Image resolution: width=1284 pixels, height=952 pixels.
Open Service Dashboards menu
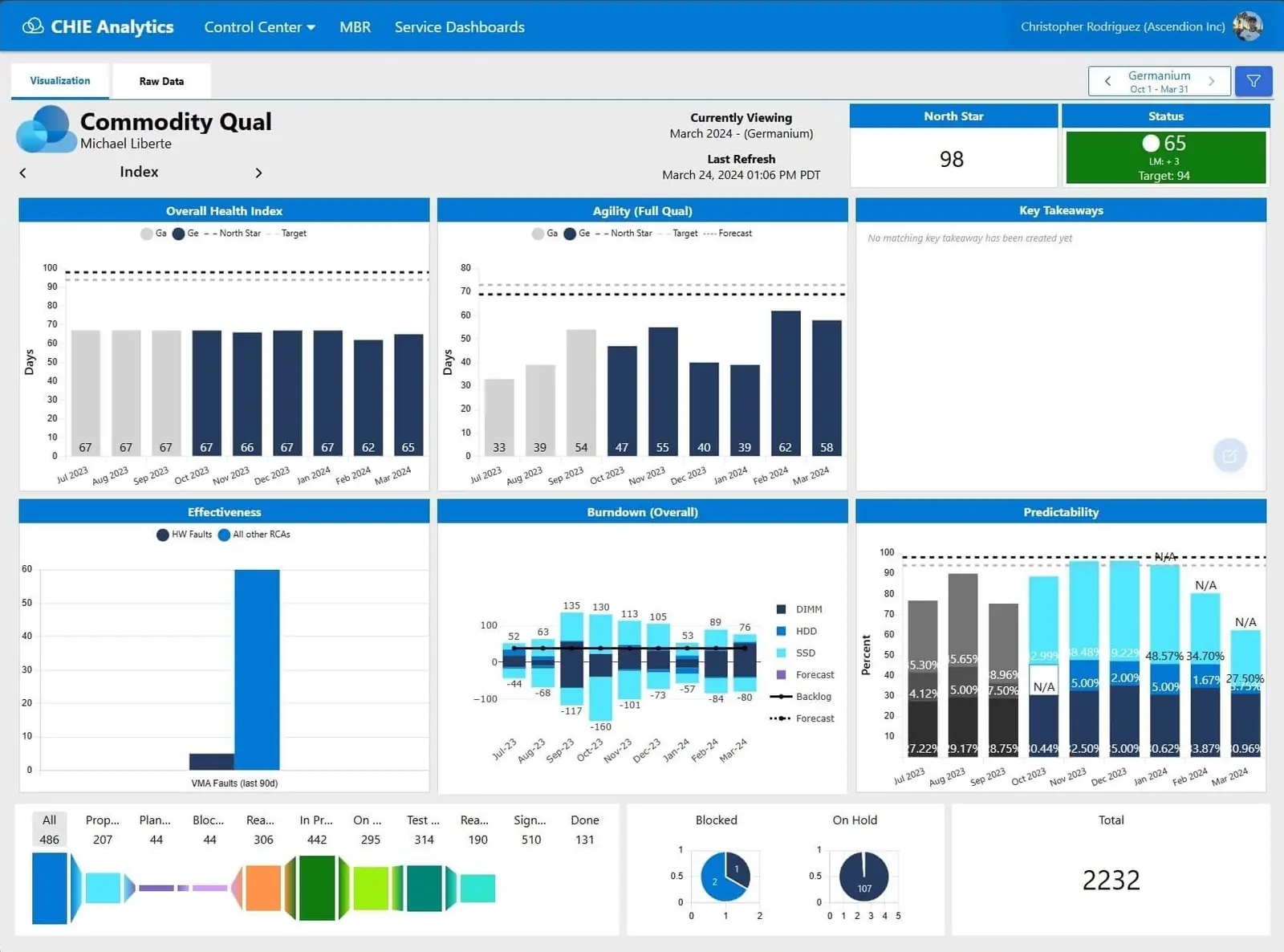(x=459, y=27)
